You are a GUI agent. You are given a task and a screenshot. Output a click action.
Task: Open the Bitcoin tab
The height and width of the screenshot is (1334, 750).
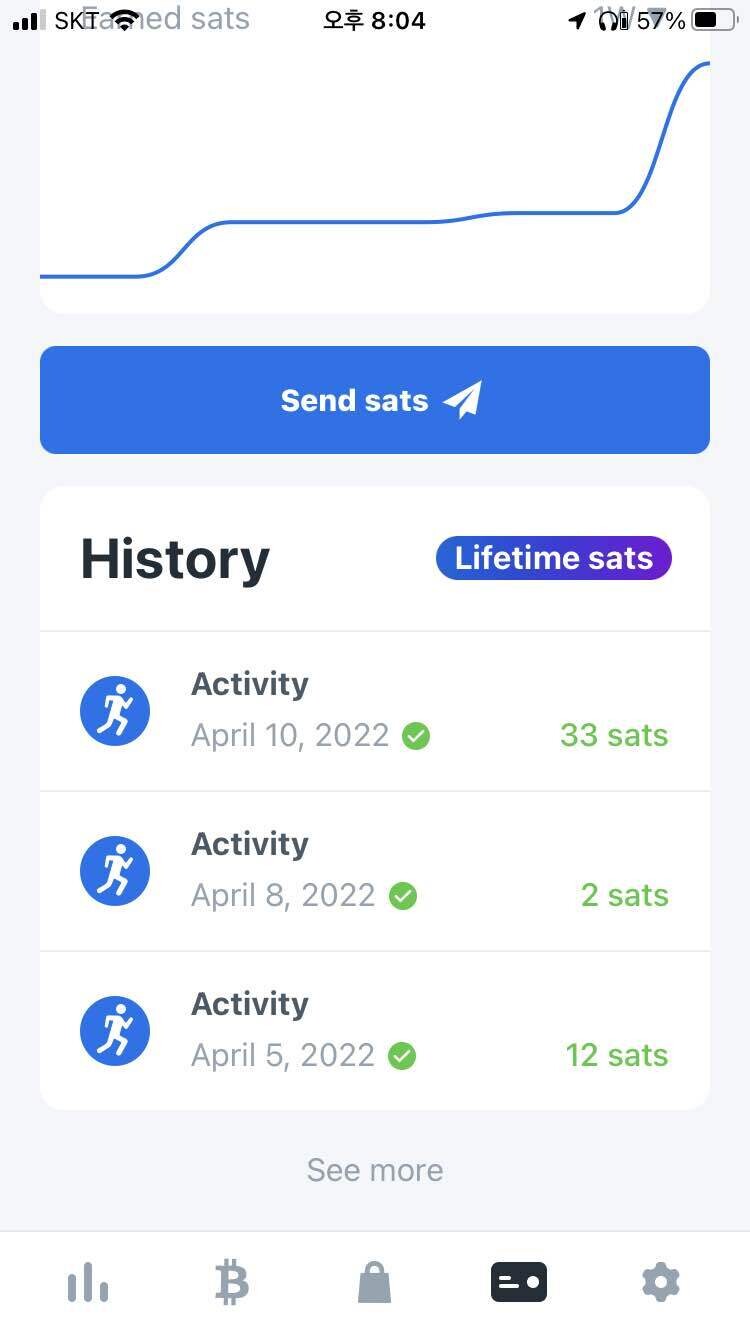pyautogui.click(x=231, y=1282)
